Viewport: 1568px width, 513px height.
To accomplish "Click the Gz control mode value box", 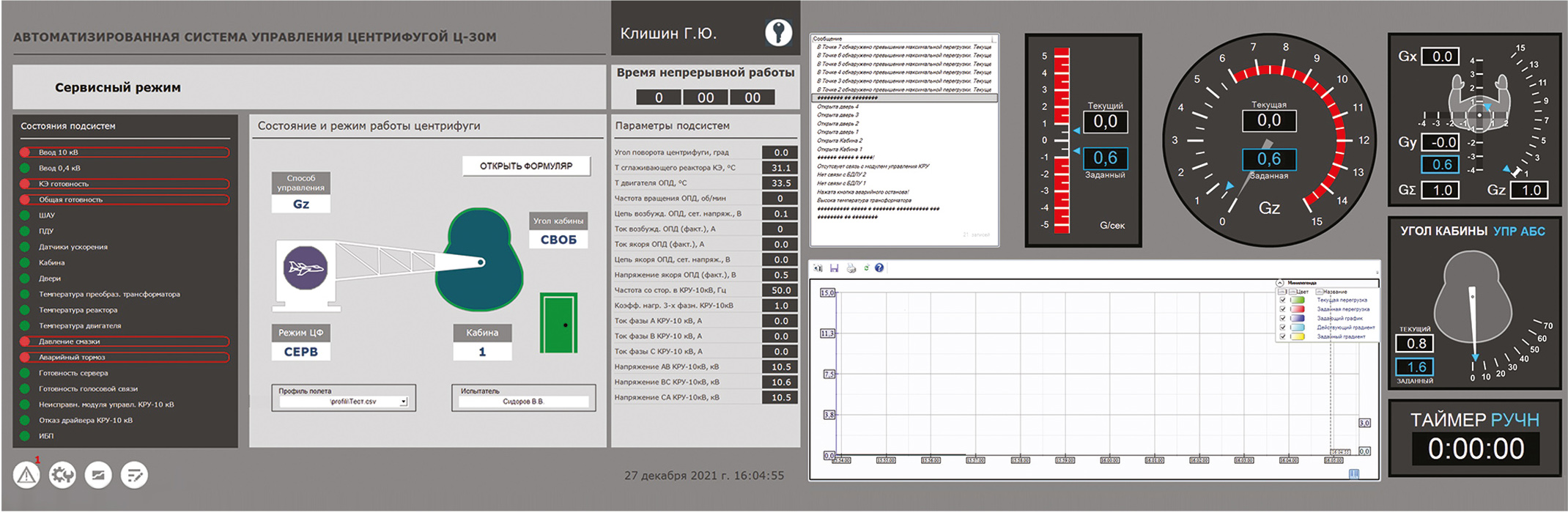I will click(301, 204).
